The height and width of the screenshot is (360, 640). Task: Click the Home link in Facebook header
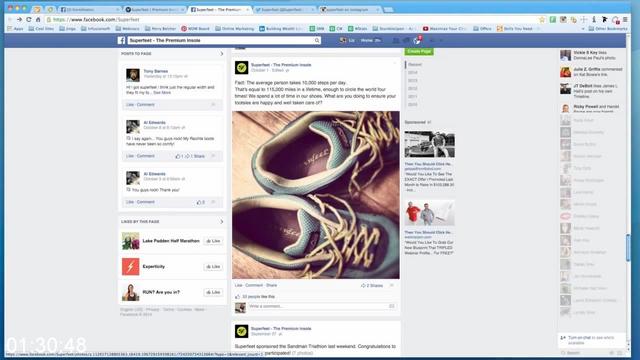point(367,40)
